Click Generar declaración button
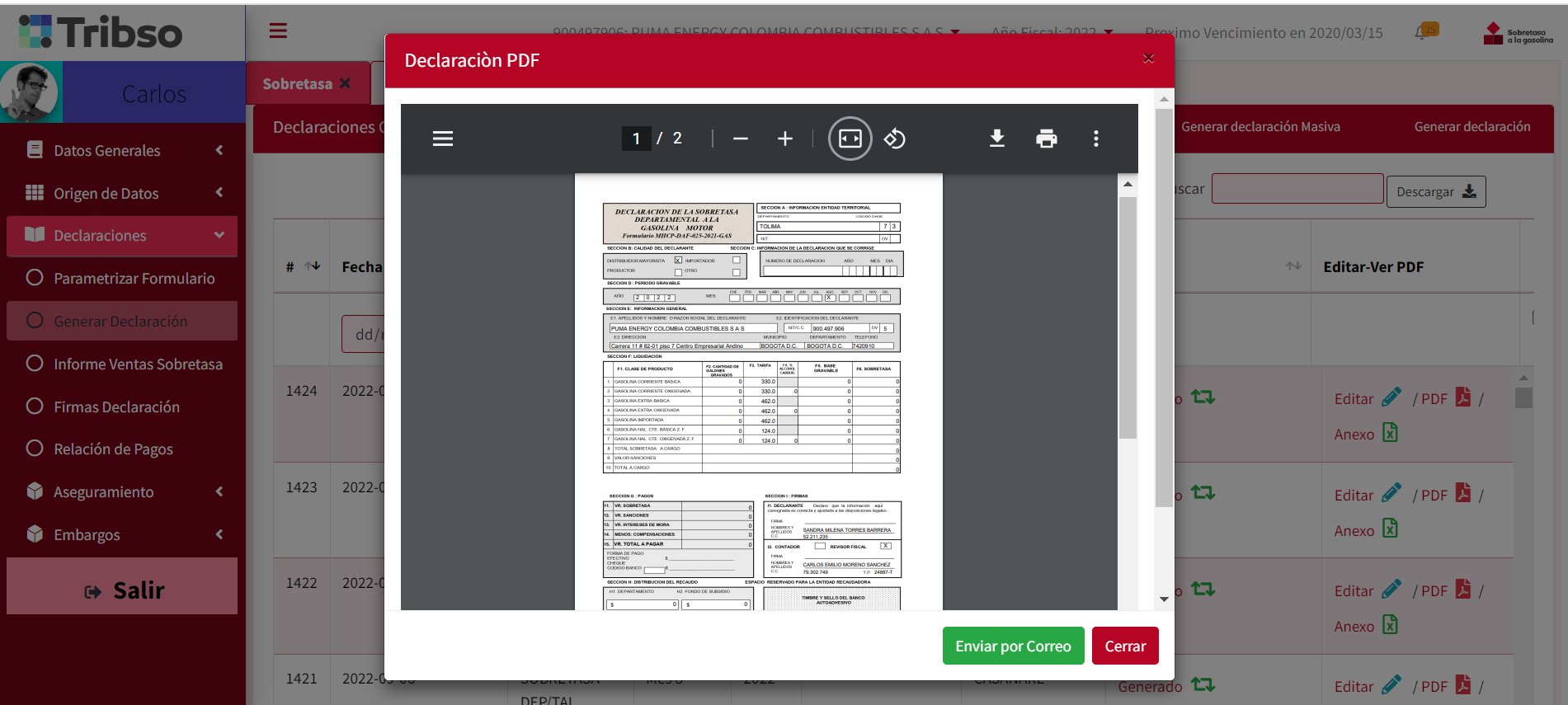Image resolution: width=1568 pixels, height=705 pixels. pyautogui.click(x=1472, y=126)
